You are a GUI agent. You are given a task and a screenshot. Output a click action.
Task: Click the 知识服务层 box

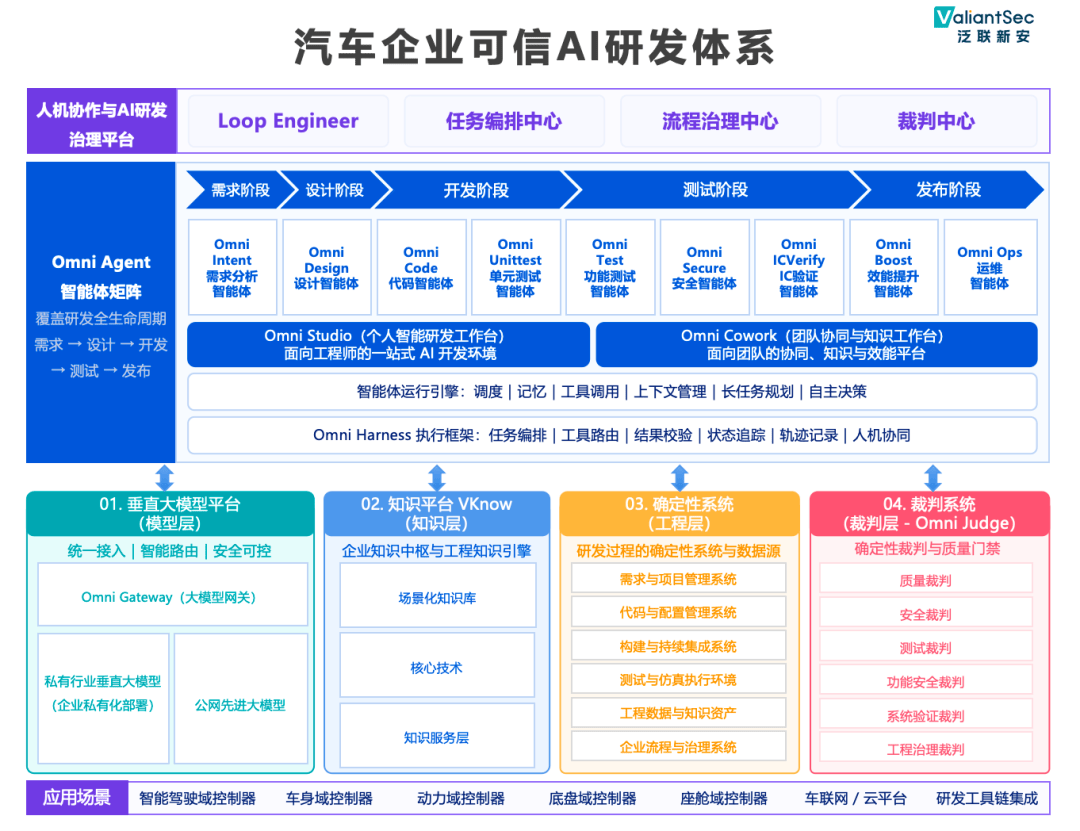click(437, 736)
